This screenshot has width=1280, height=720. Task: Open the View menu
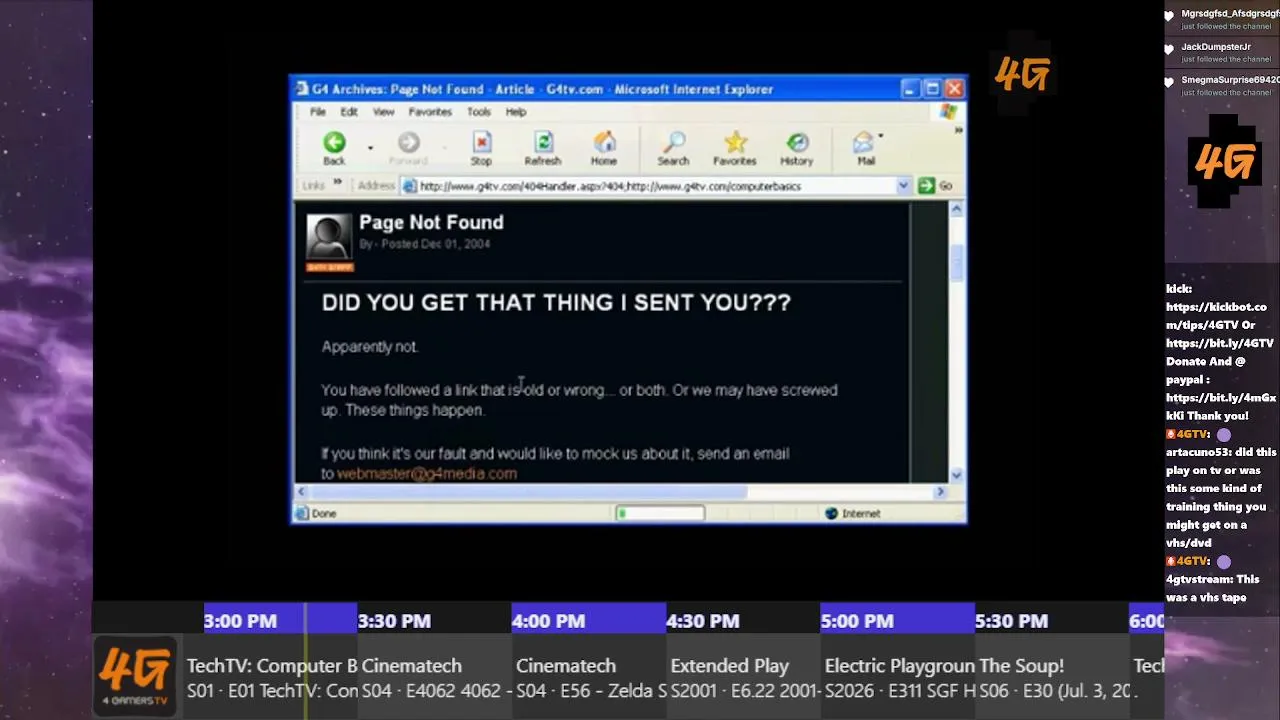(383, 112)
